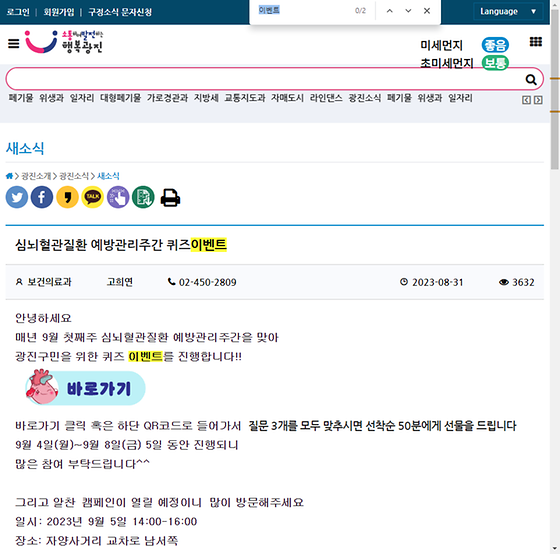The height and width of the screenshot is (554, 560).
Task: Click the vertical scrollbar thumb
Action: coord(555,89)
